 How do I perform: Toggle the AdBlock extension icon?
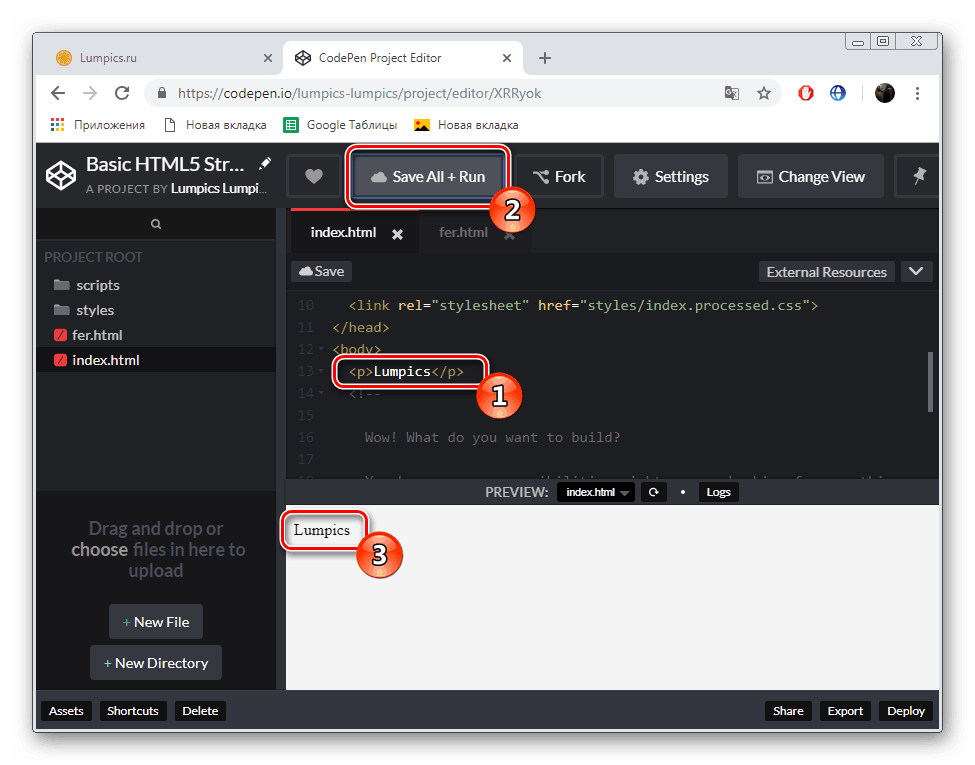pos(805,92)
